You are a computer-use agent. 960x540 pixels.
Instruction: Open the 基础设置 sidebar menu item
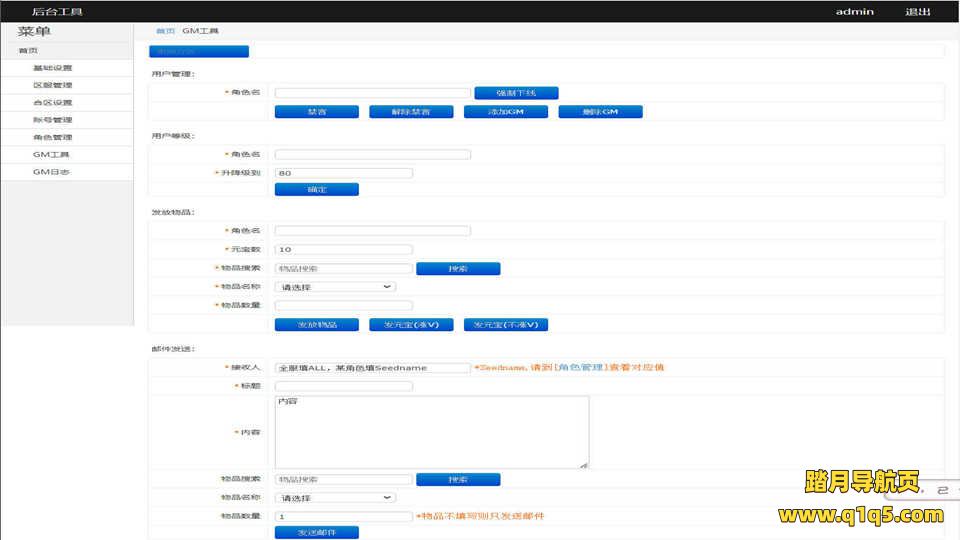(x=52, y=68)
